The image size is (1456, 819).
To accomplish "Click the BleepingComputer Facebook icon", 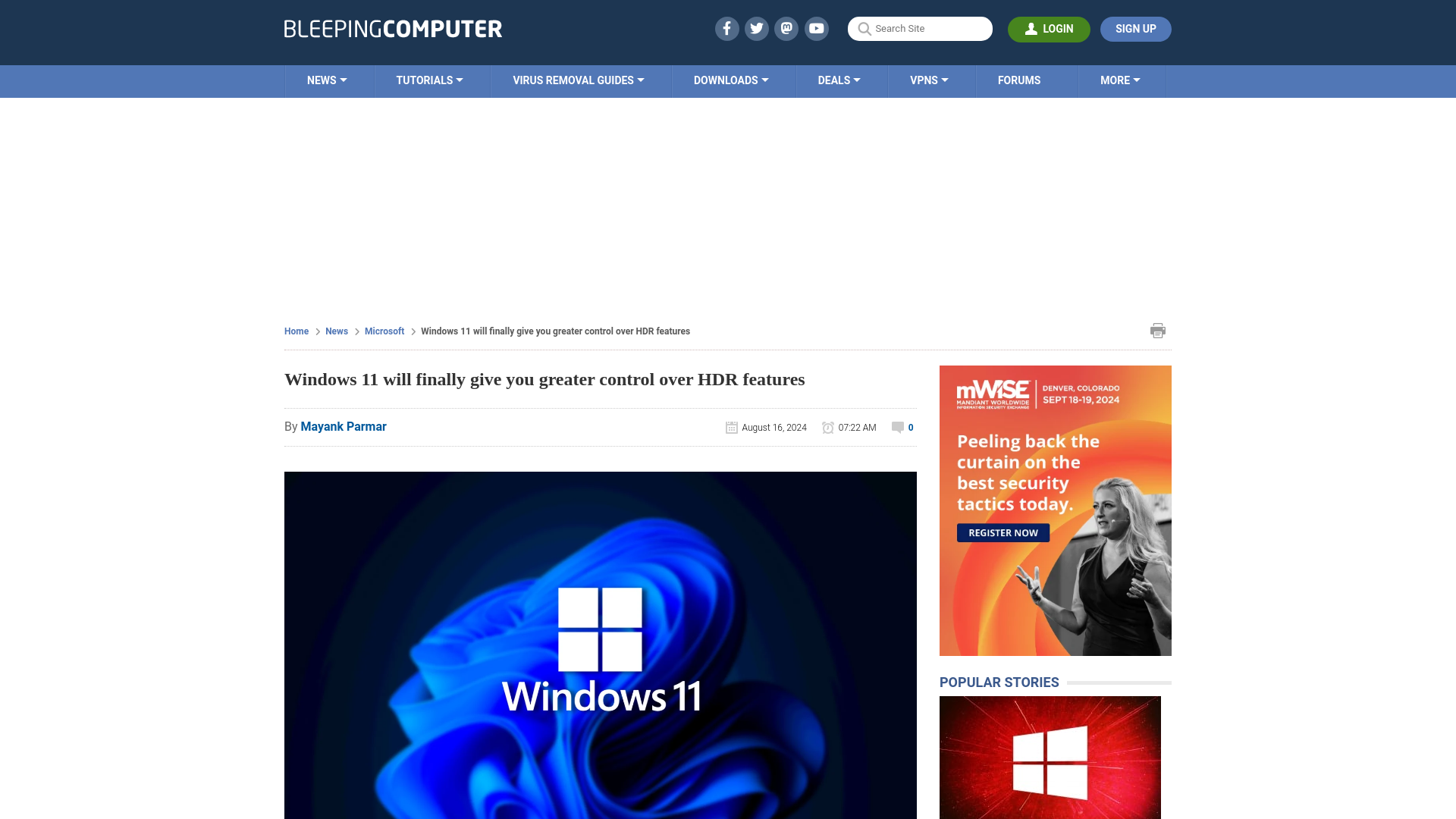I will (x=727, y=28).
